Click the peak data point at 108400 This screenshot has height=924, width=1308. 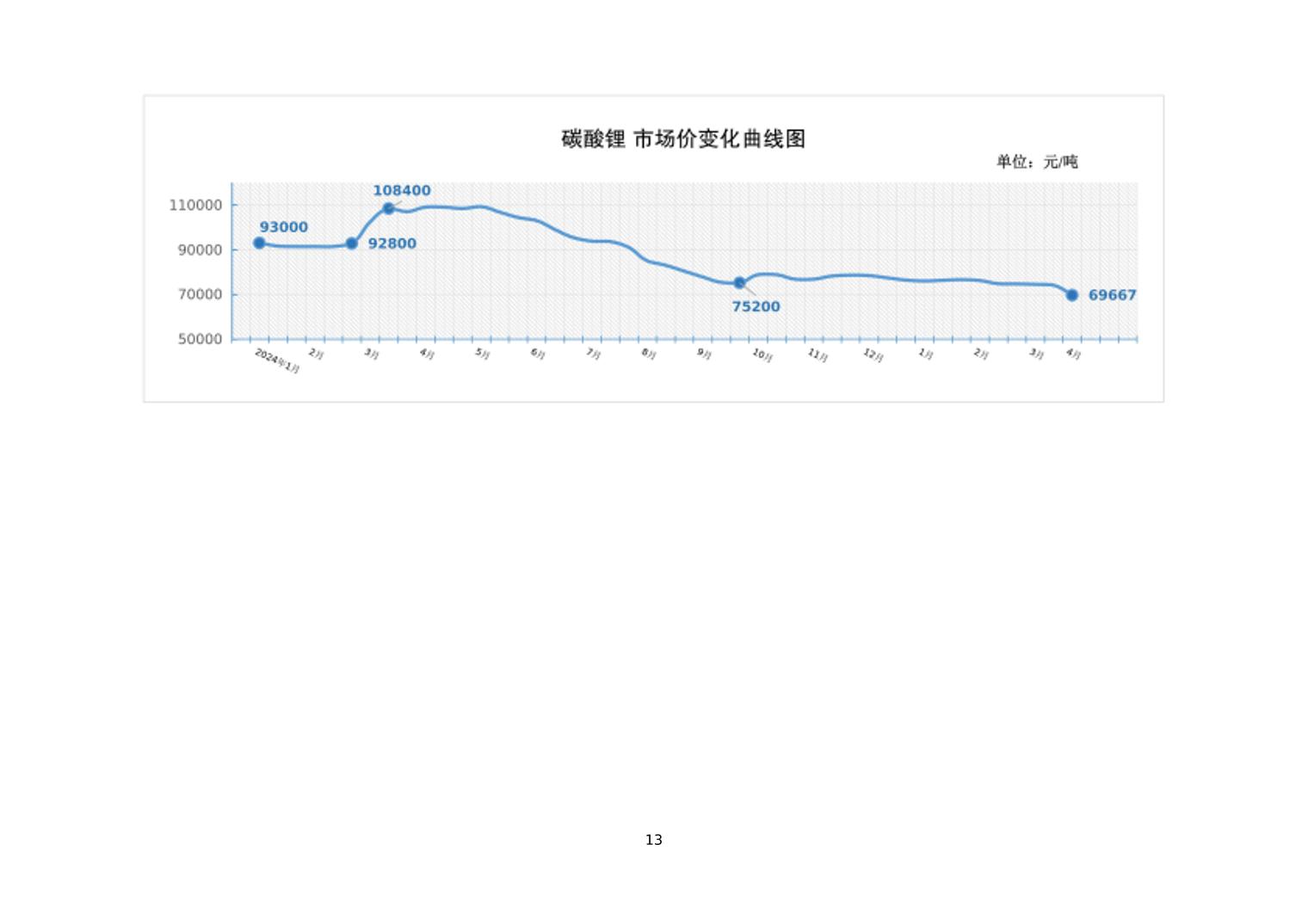point(388,208)
